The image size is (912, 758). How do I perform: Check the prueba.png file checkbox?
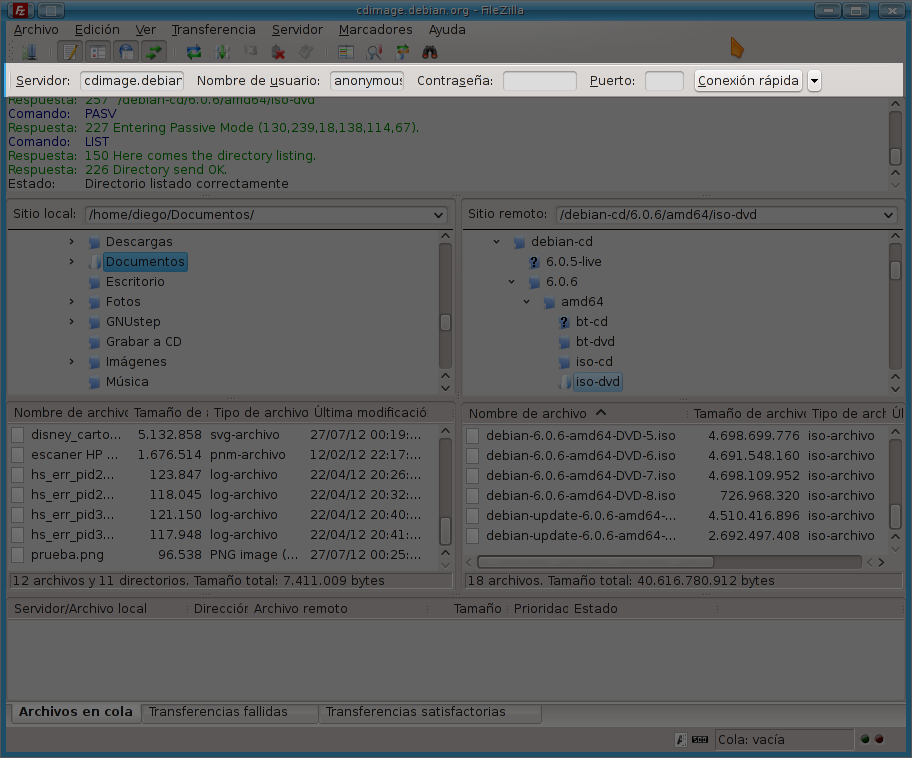[18, 554]
